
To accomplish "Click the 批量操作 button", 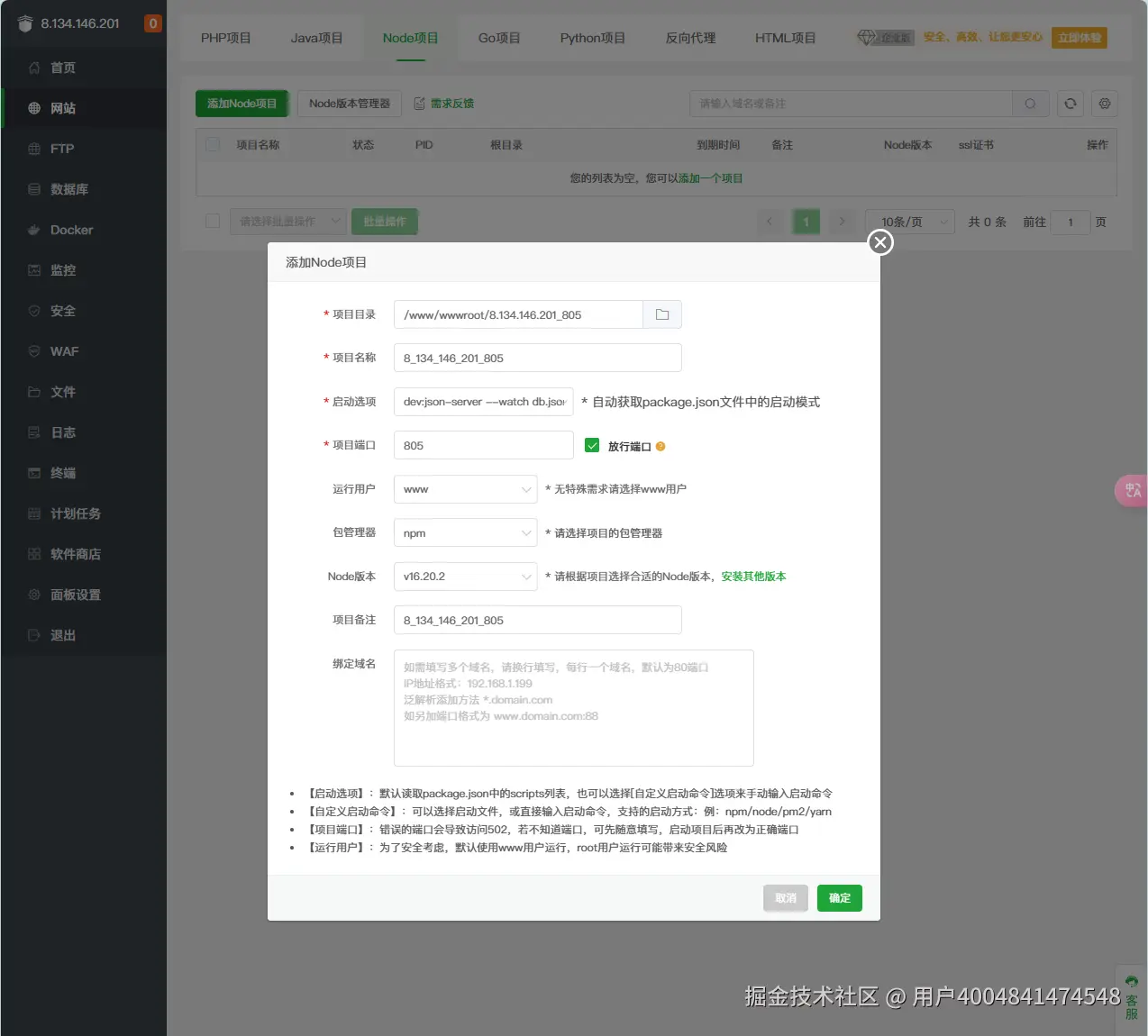I will pyautogui.click(x=385, y=222).
